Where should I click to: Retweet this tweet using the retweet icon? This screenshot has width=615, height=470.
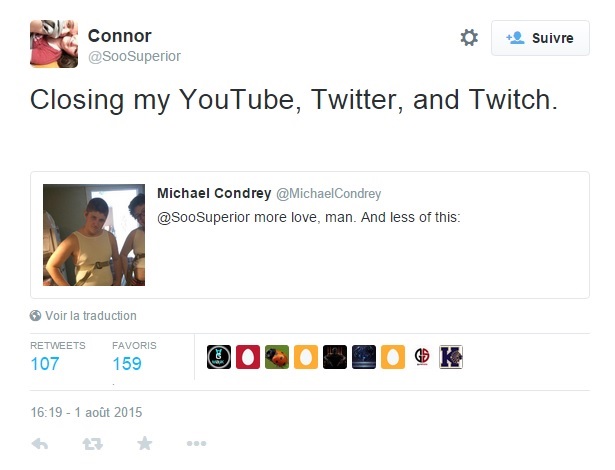(x=92, y=443)
